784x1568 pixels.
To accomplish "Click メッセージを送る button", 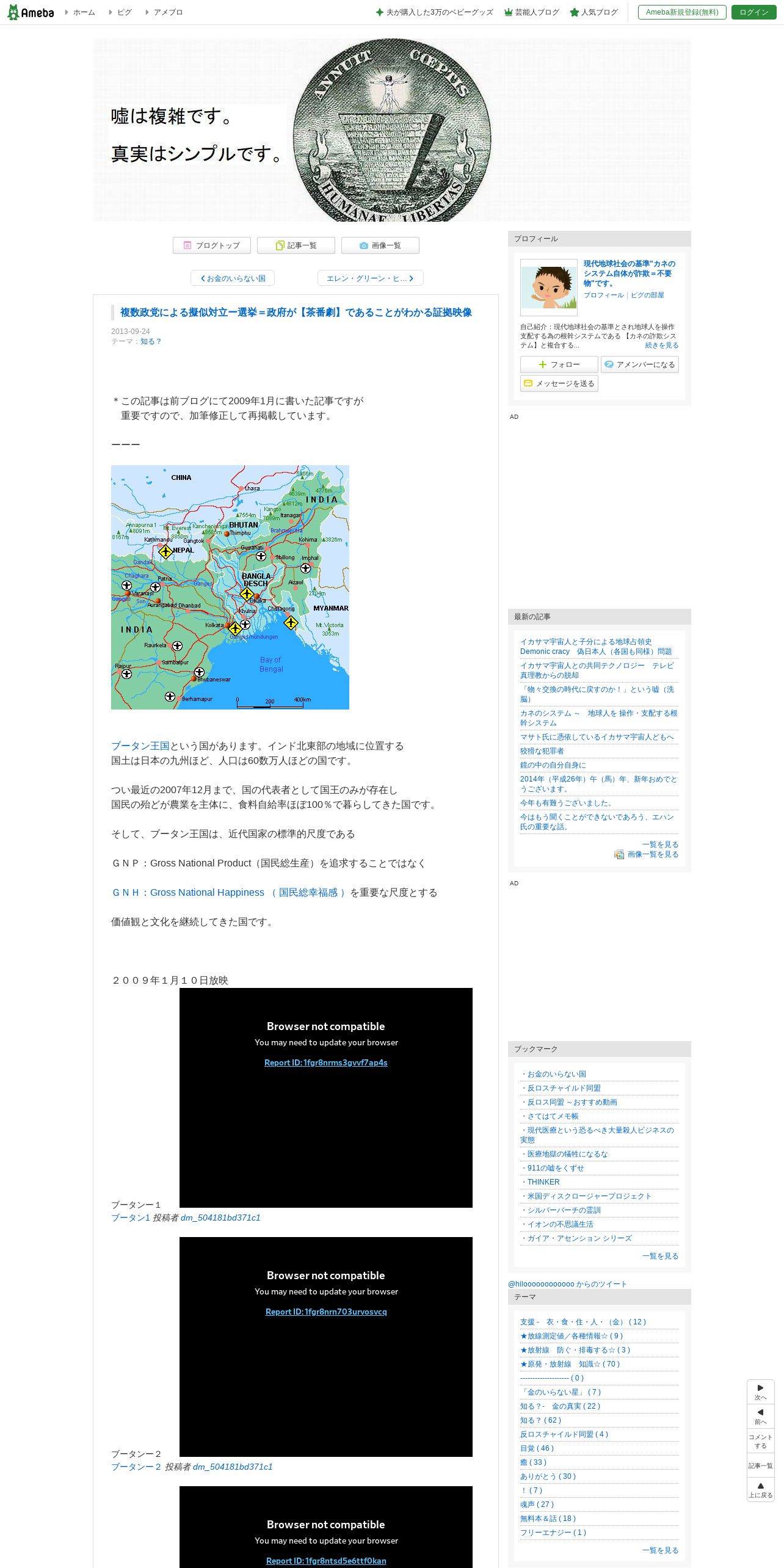I will pyautogui.click(x=559, y=383).
